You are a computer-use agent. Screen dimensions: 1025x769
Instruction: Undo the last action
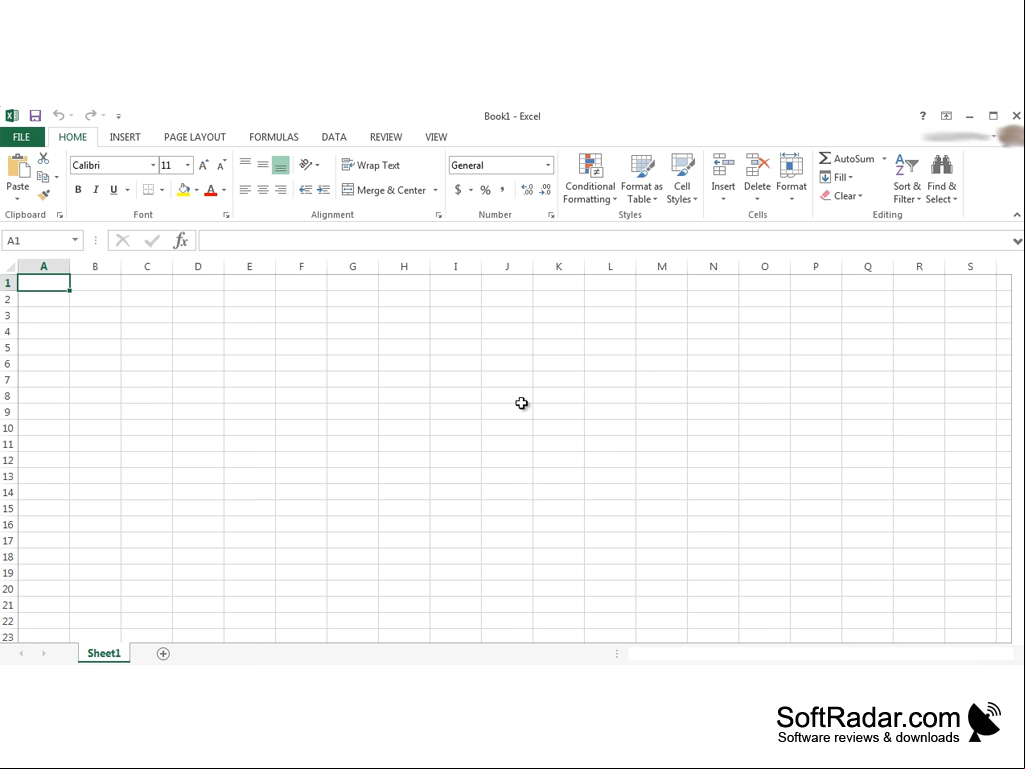[x=59, y=115]
